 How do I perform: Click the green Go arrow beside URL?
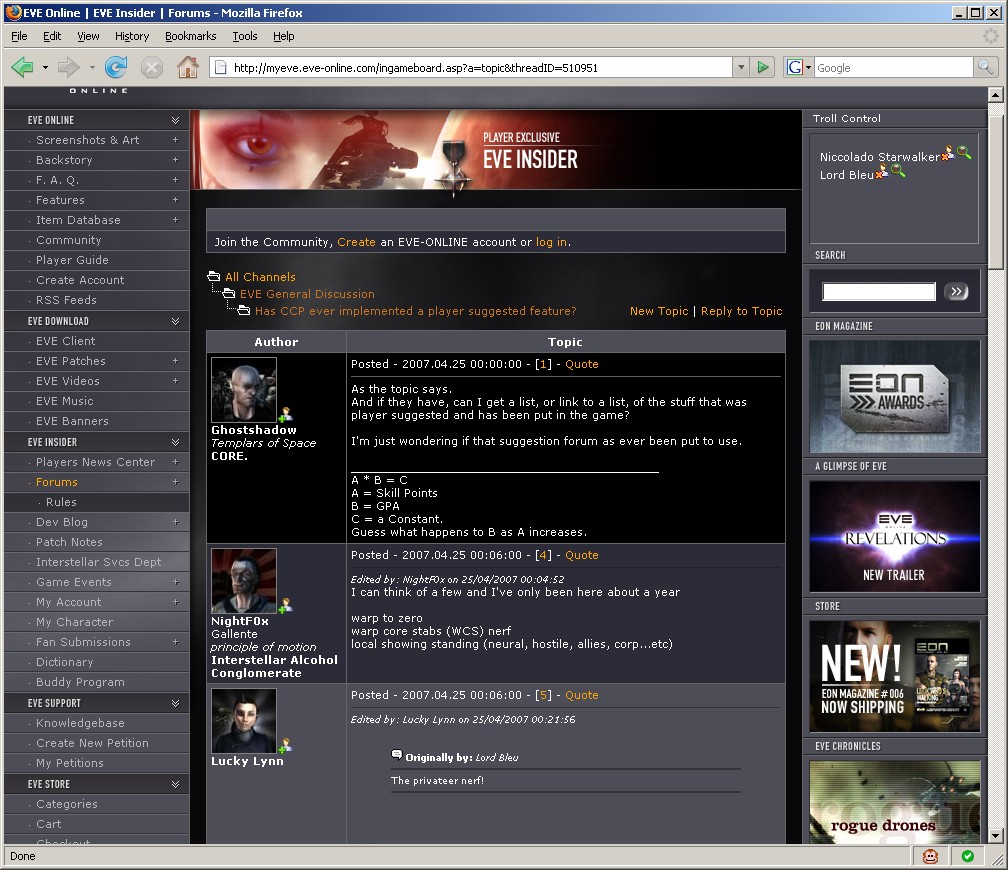coord(762,67)
